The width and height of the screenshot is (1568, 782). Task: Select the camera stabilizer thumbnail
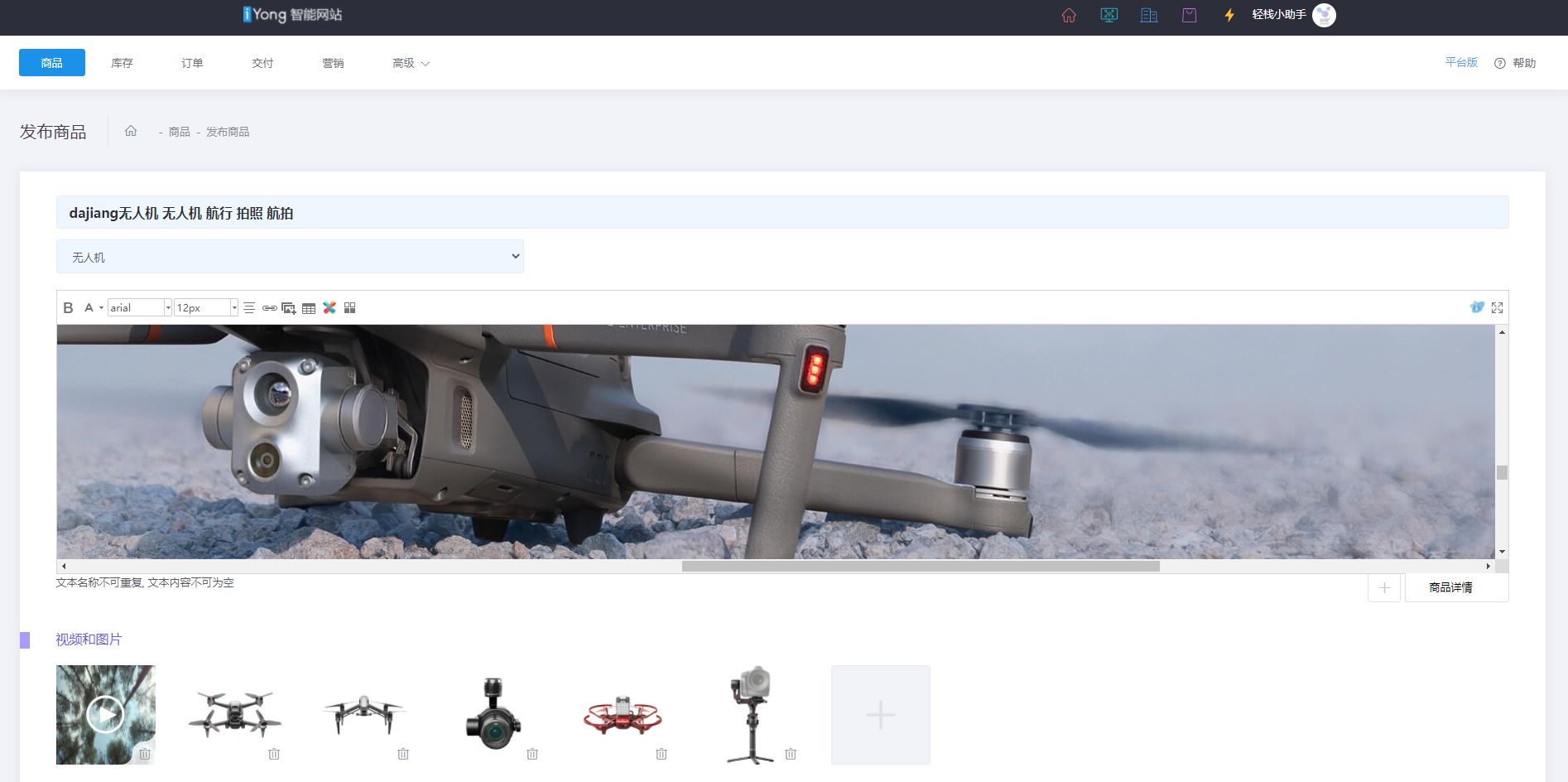click(752, 714)
